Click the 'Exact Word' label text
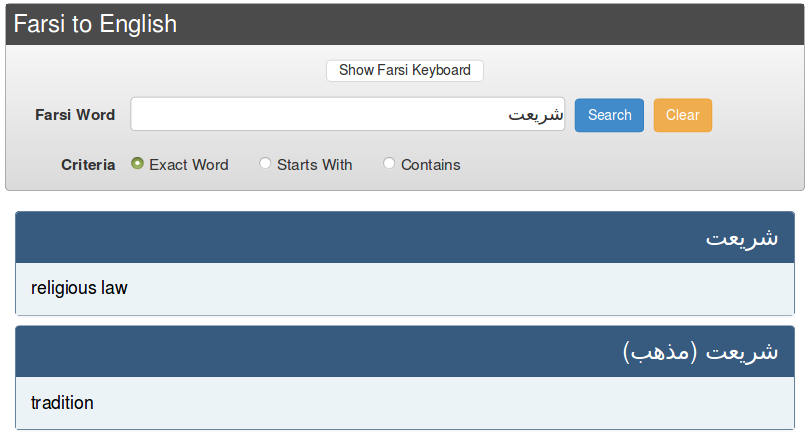This screenshot has height=440, width=806. (x=189, y=165)
